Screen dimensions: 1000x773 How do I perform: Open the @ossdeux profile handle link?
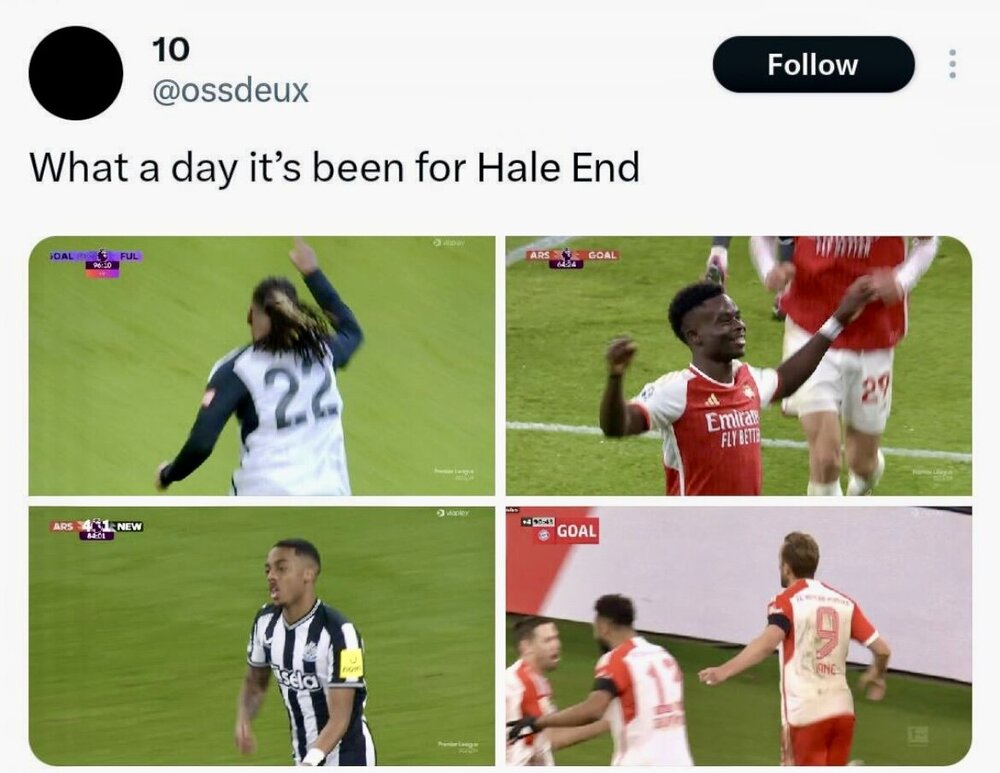click(230, 91)
